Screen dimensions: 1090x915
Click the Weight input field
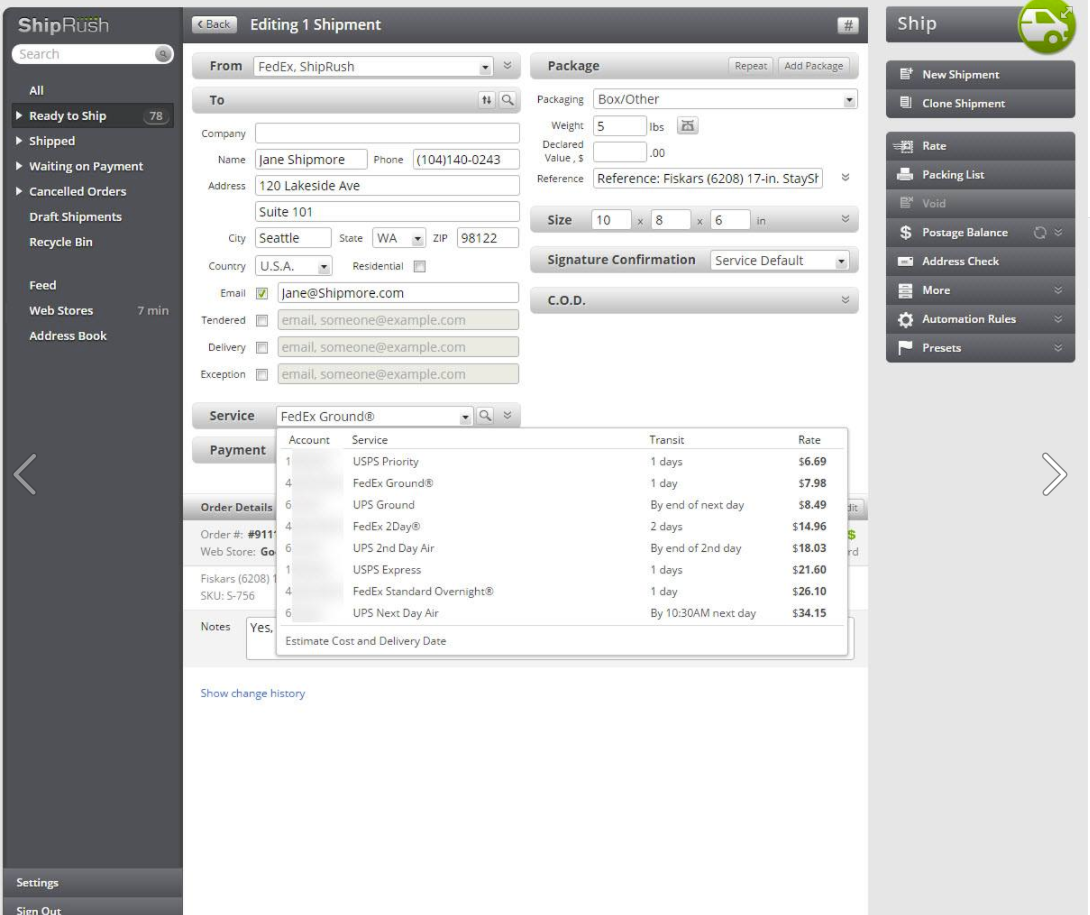(619, 126)
